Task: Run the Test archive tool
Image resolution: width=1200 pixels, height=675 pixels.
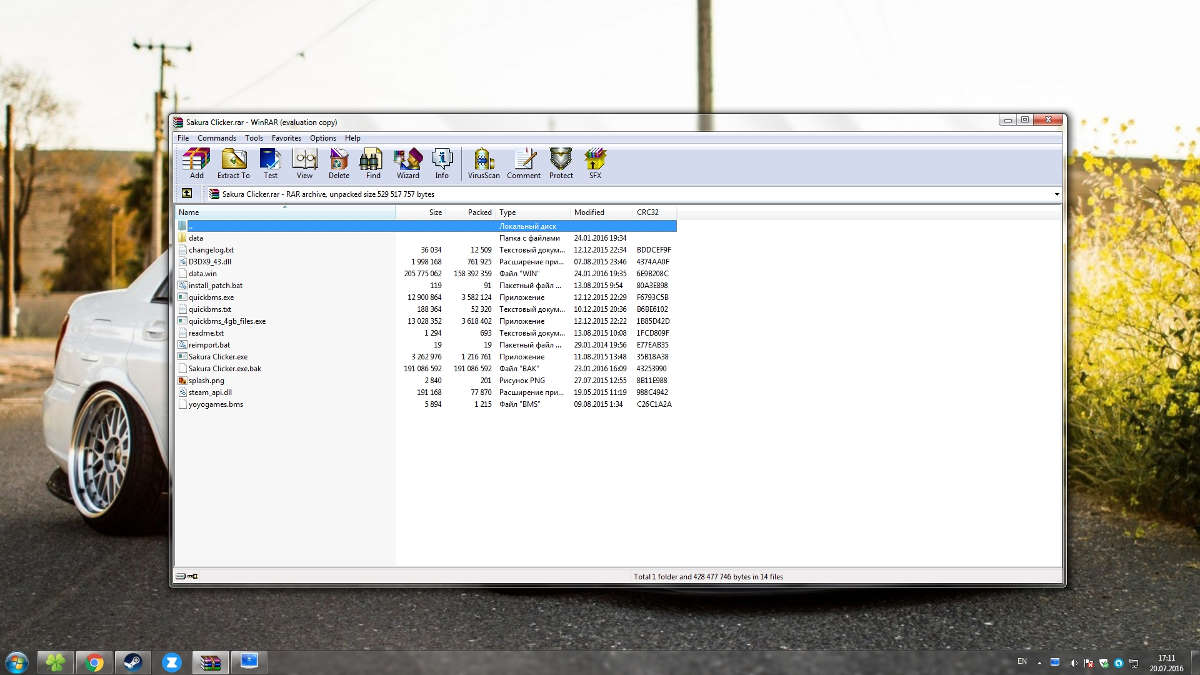Action: click(x=270, y=163)
